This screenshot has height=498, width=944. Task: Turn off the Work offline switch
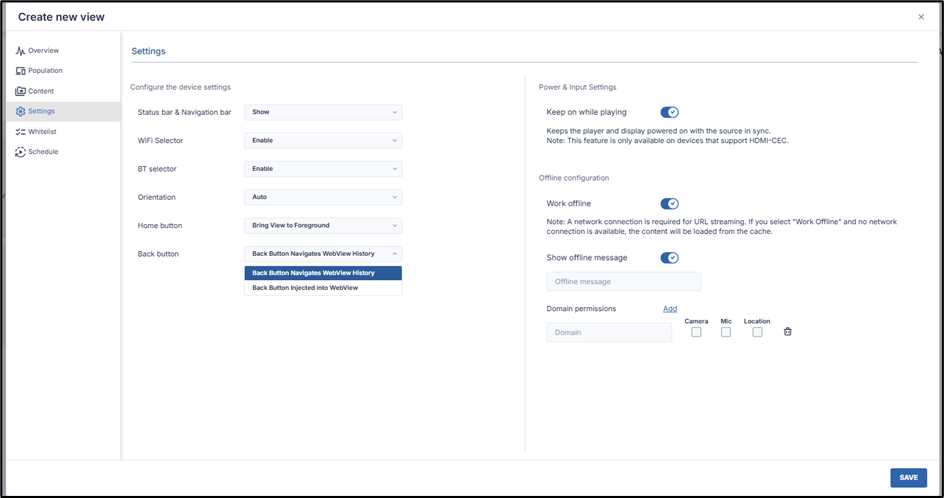tap(670, 204)
